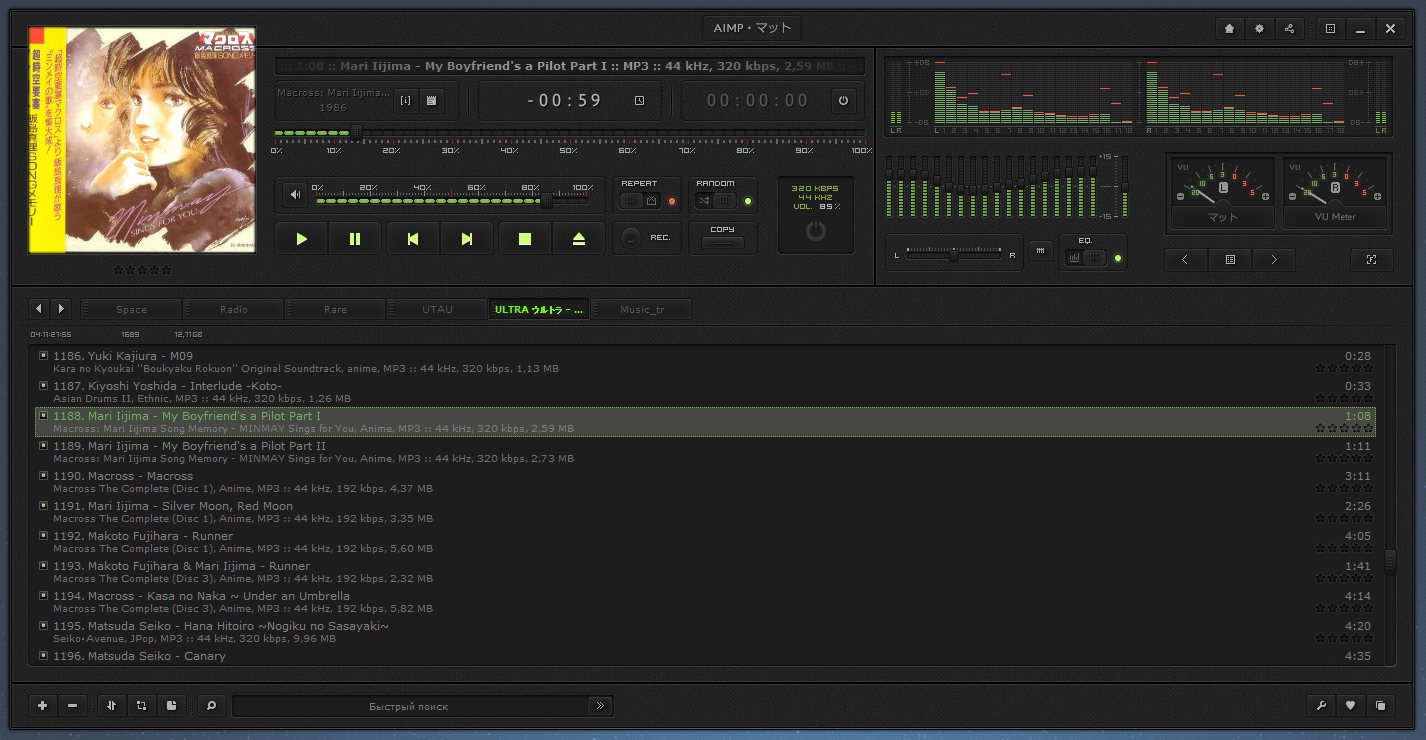The width and height of the screenshot is (1426, 740).
Task: Click the COPY button
Action: [722, 242]
